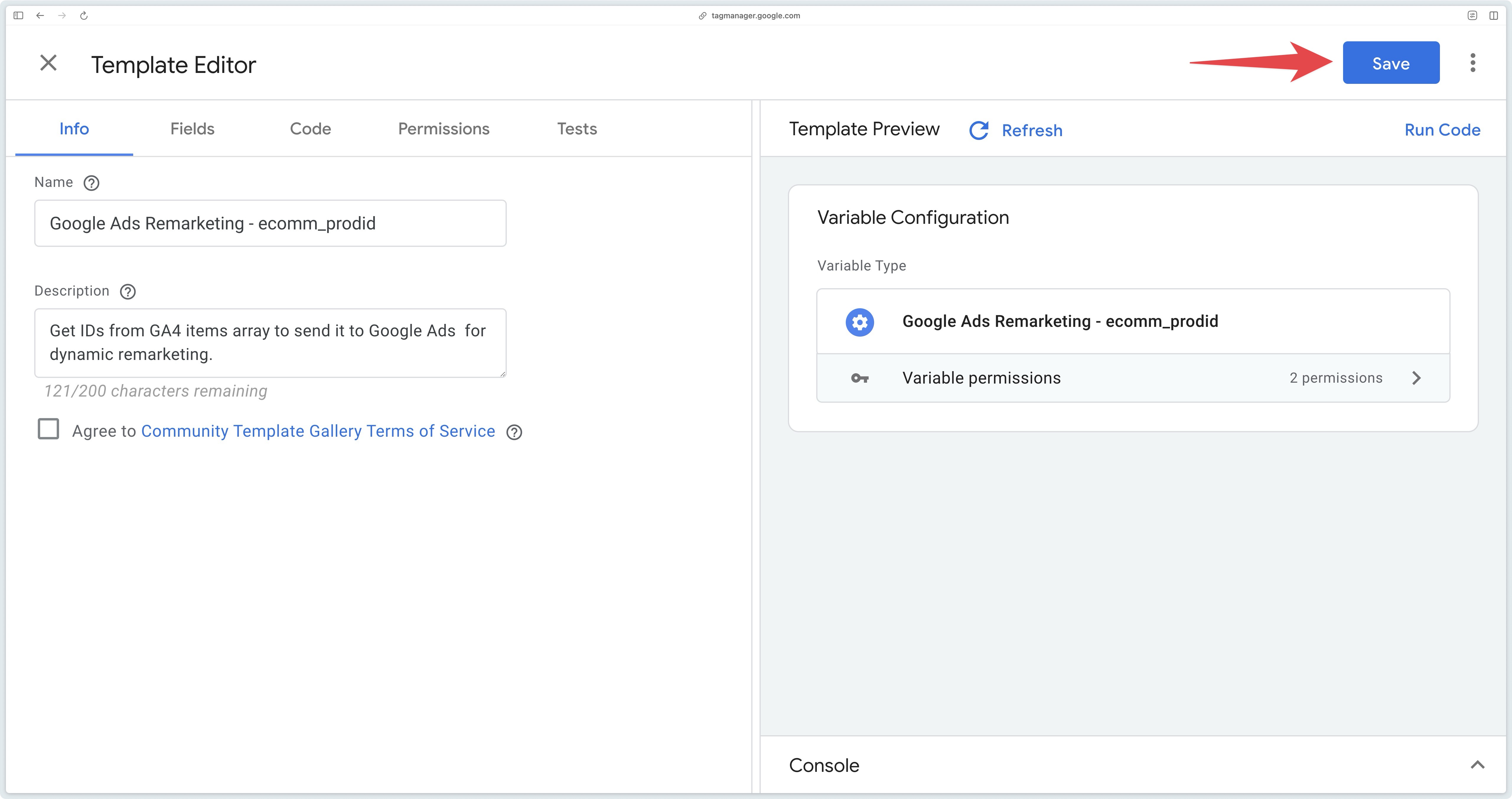Close the Template Editor with the X icon
This screenshot has width=1512, height=799.
click(48, 63)
